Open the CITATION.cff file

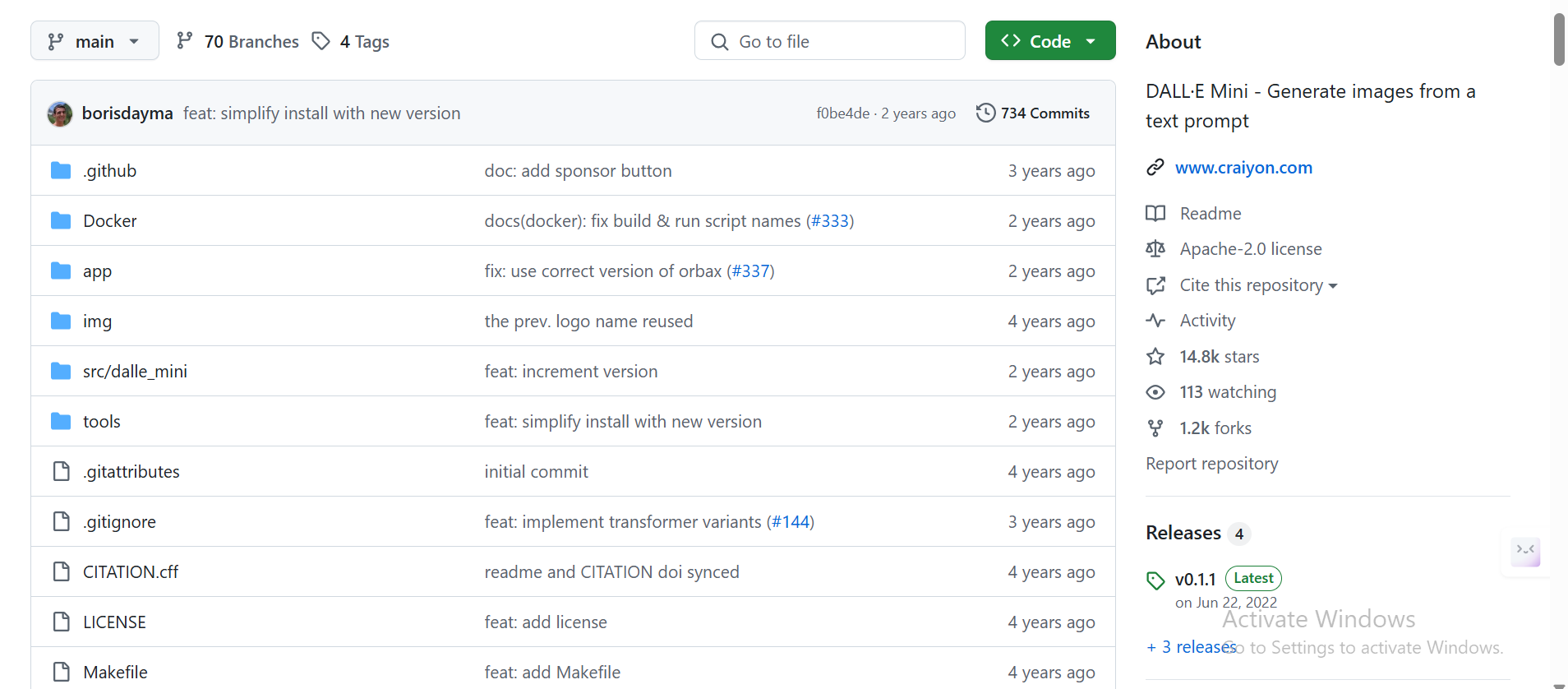(131, 572)
